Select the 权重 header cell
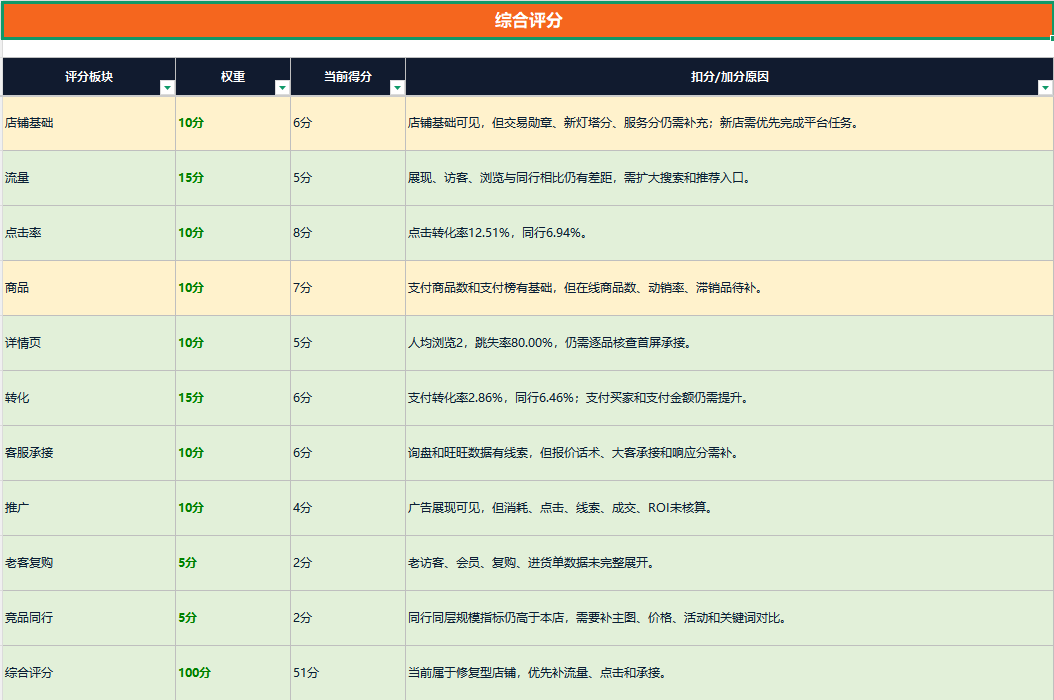The width and height of the screenshot is (1054, 700). coord(233,77)
